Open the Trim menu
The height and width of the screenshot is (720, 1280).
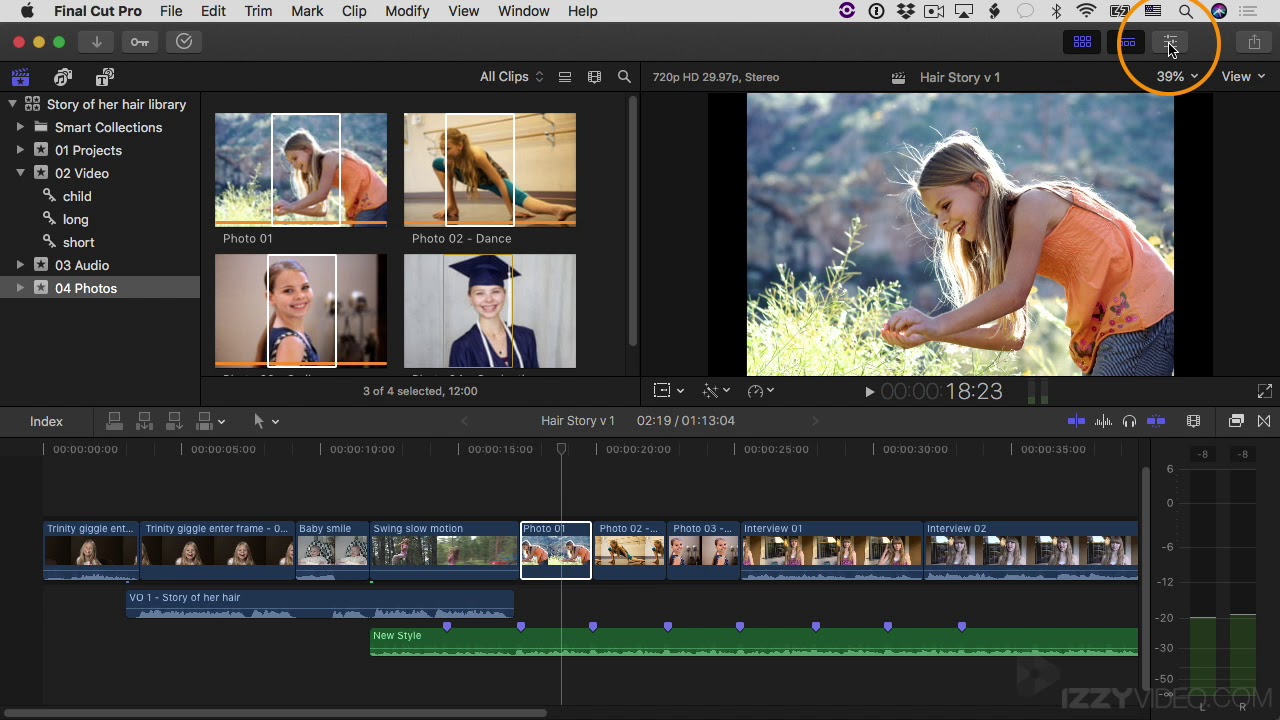click(x=258, y=11)
